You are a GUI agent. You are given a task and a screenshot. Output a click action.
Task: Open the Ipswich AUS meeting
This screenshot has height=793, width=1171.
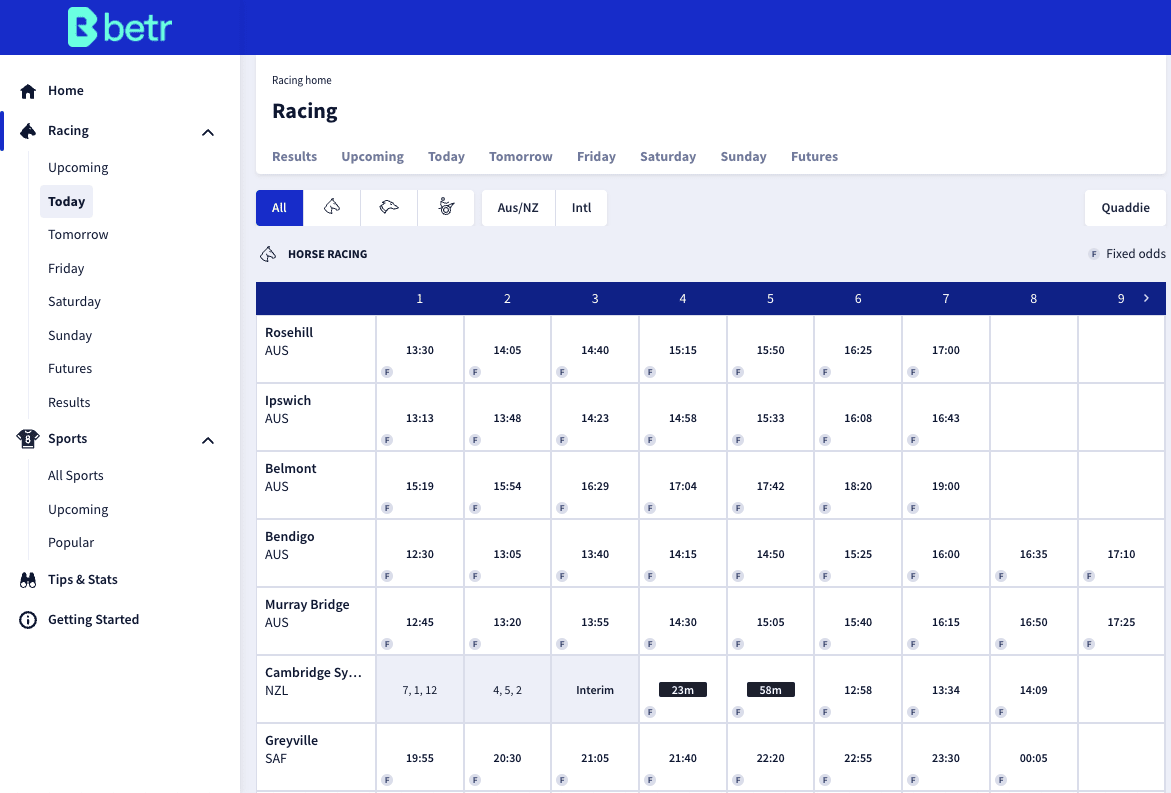point(316,417)
